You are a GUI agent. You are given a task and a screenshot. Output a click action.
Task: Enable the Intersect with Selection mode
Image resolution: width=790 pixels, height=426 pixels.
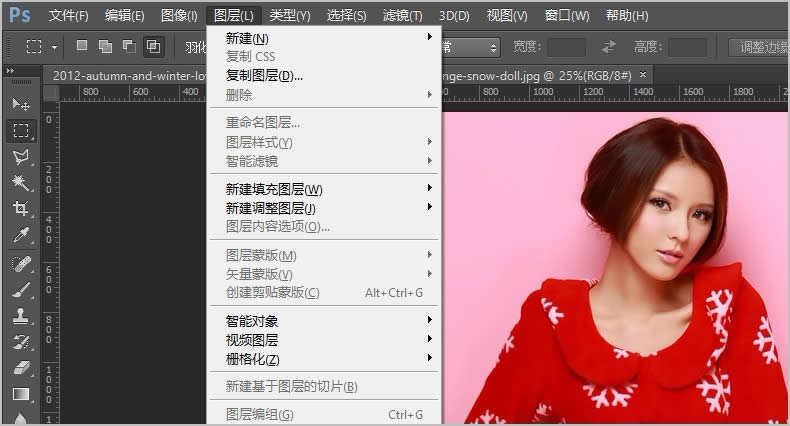pyautogui.click(x=153, y=47)
